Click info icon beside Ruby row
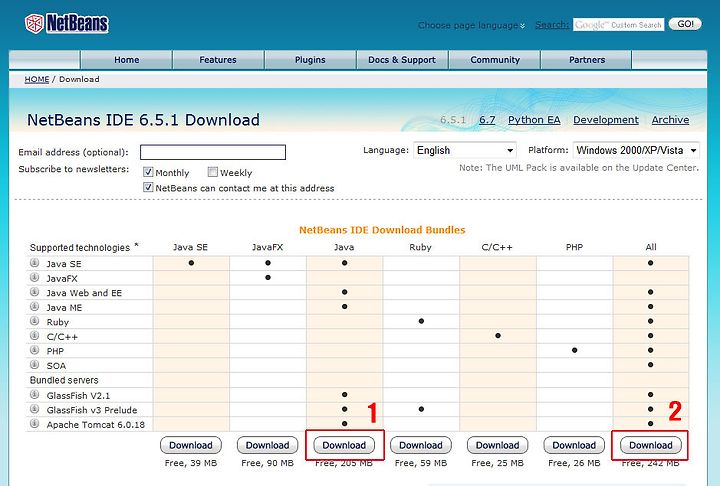 pos(34,321)
